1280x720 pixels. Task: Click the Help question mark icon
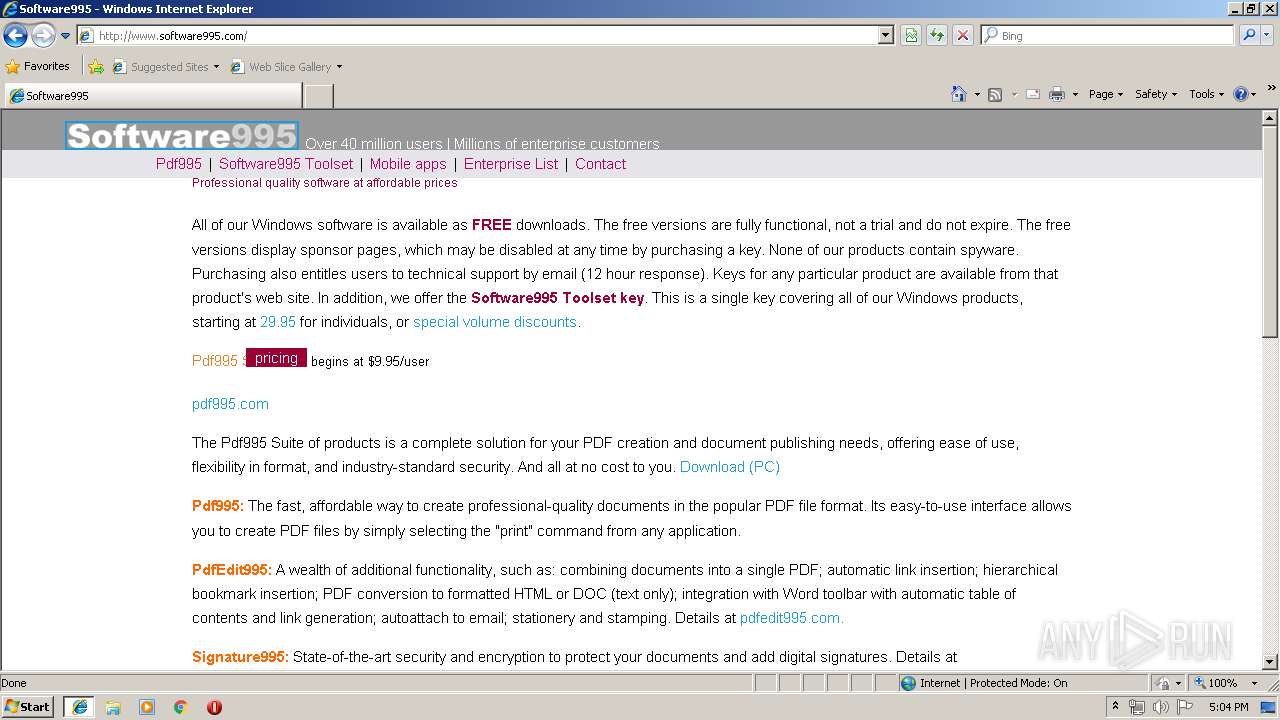pyautogui.click(x=1241, y=94)
